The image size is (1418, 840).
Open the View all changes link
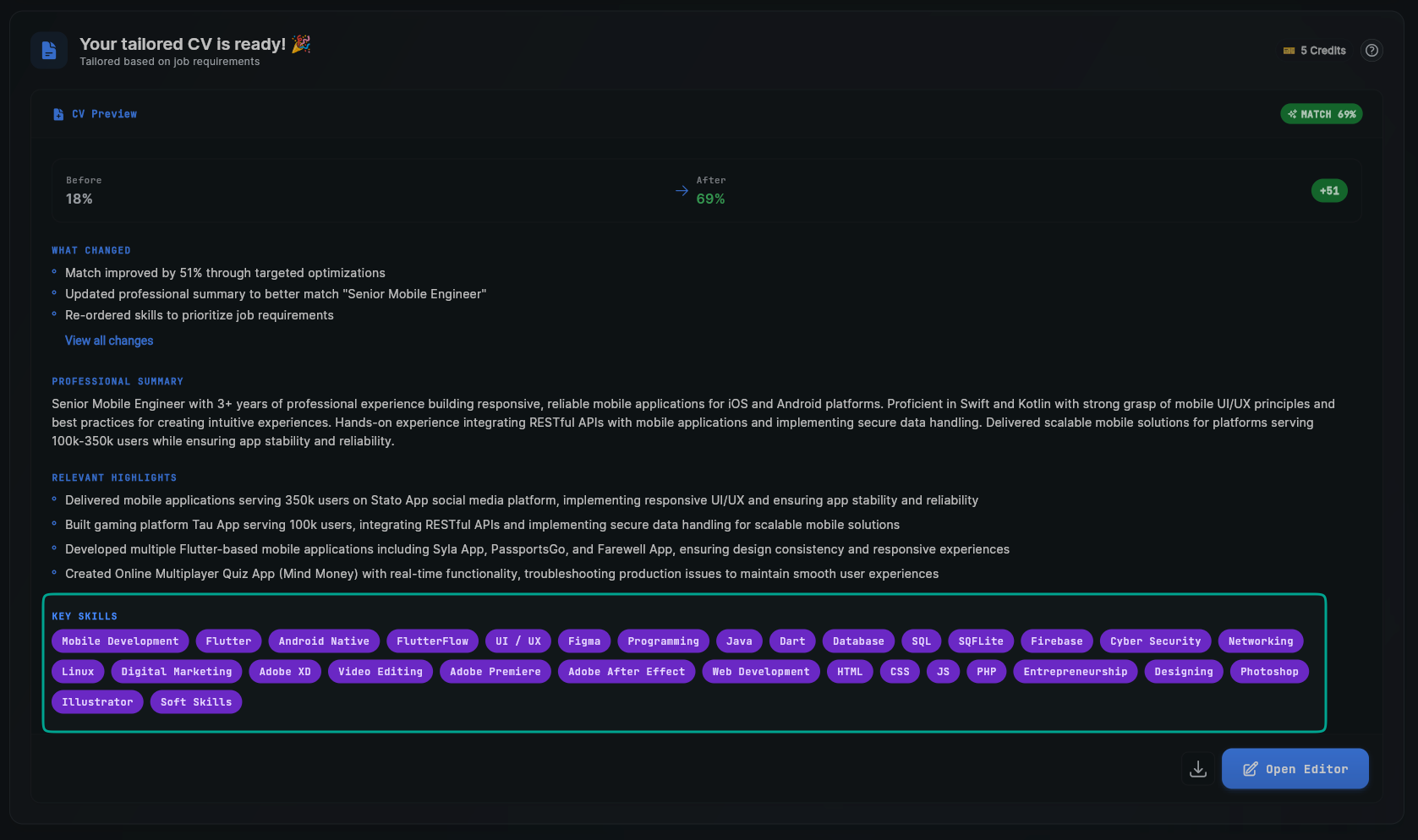[109, 341]
